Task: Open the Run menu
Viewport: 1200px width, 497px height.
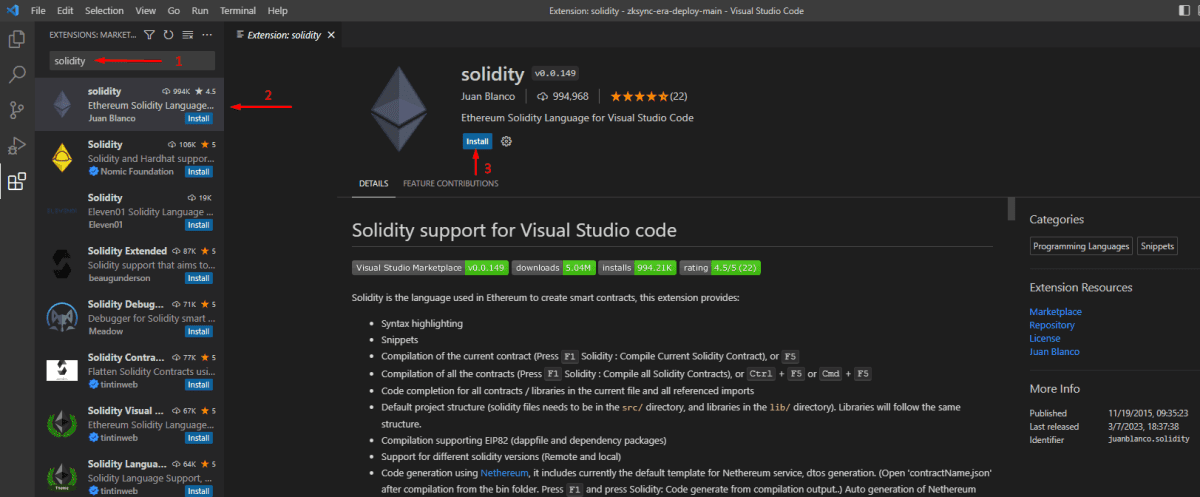Action: pyautogui.click(x=200, y=10)
